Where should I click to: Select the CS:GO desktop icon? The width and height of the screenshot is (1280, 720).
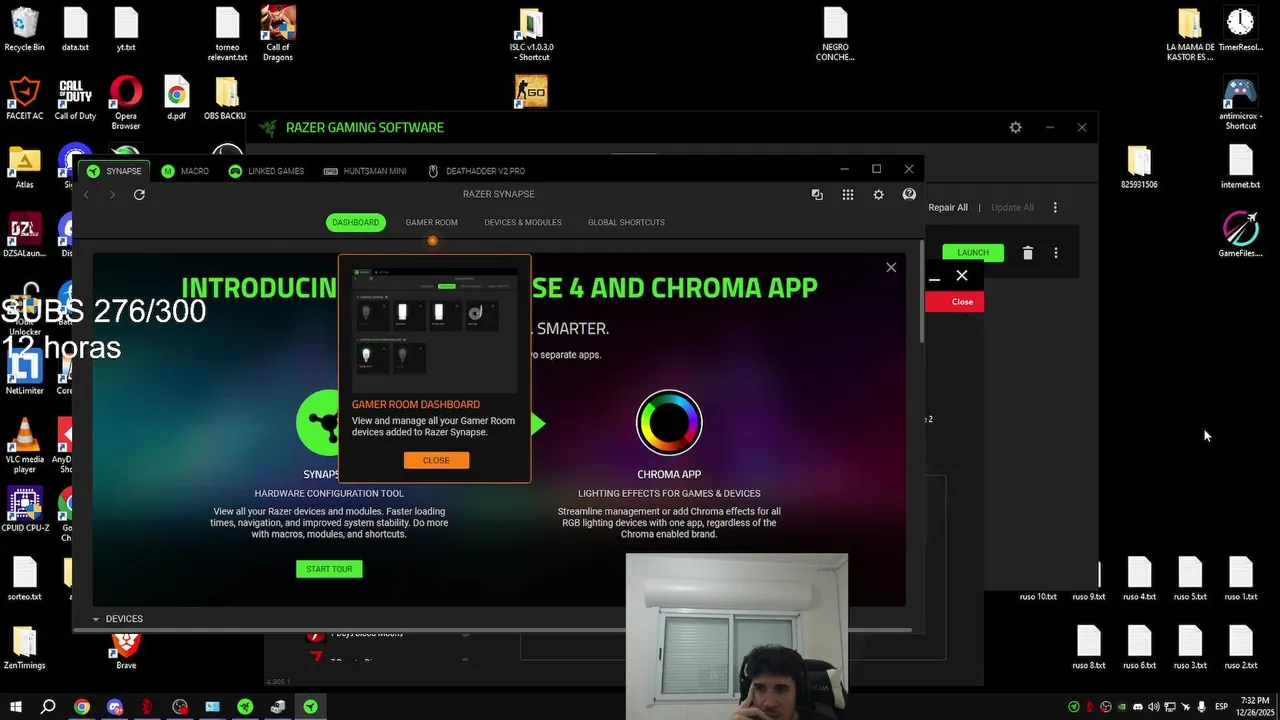531,92
